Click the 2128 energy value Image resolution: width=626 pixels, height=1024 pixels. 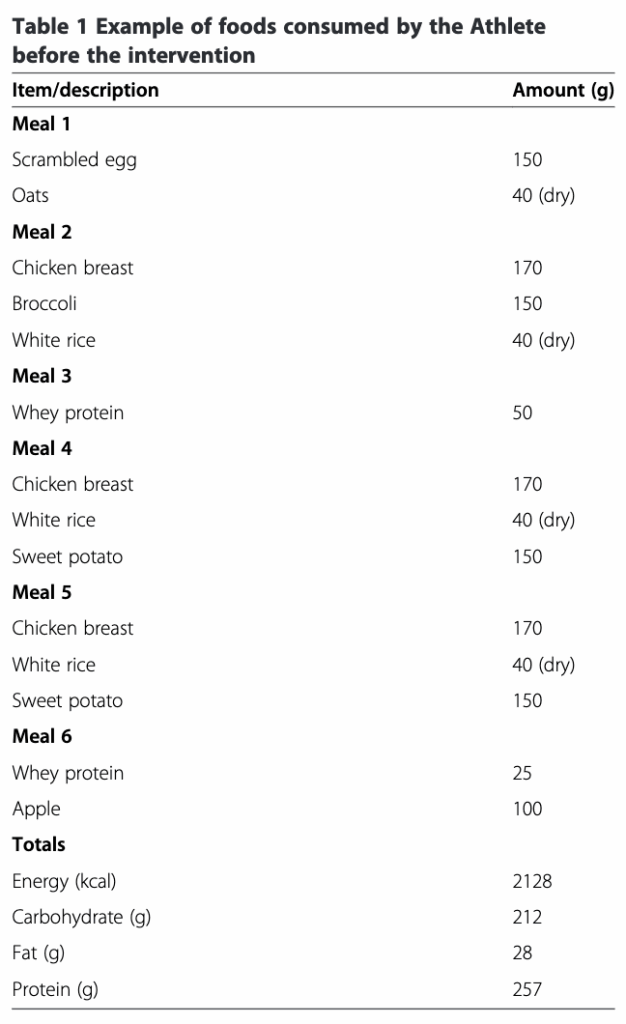point(532,881)
